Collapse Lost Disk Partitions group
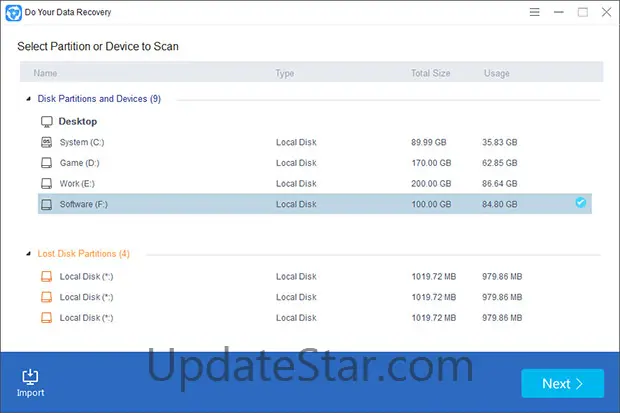 click(x=28, y=254)
